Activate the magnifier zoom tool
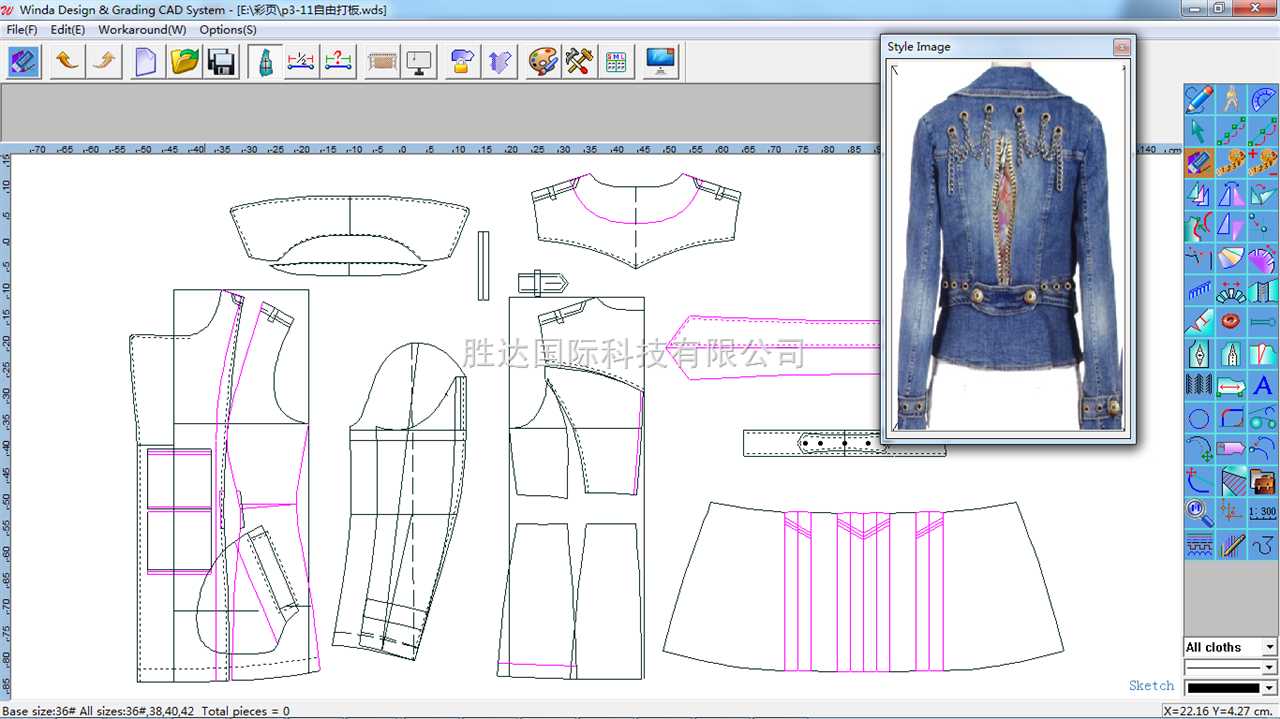 (1199, 513)
